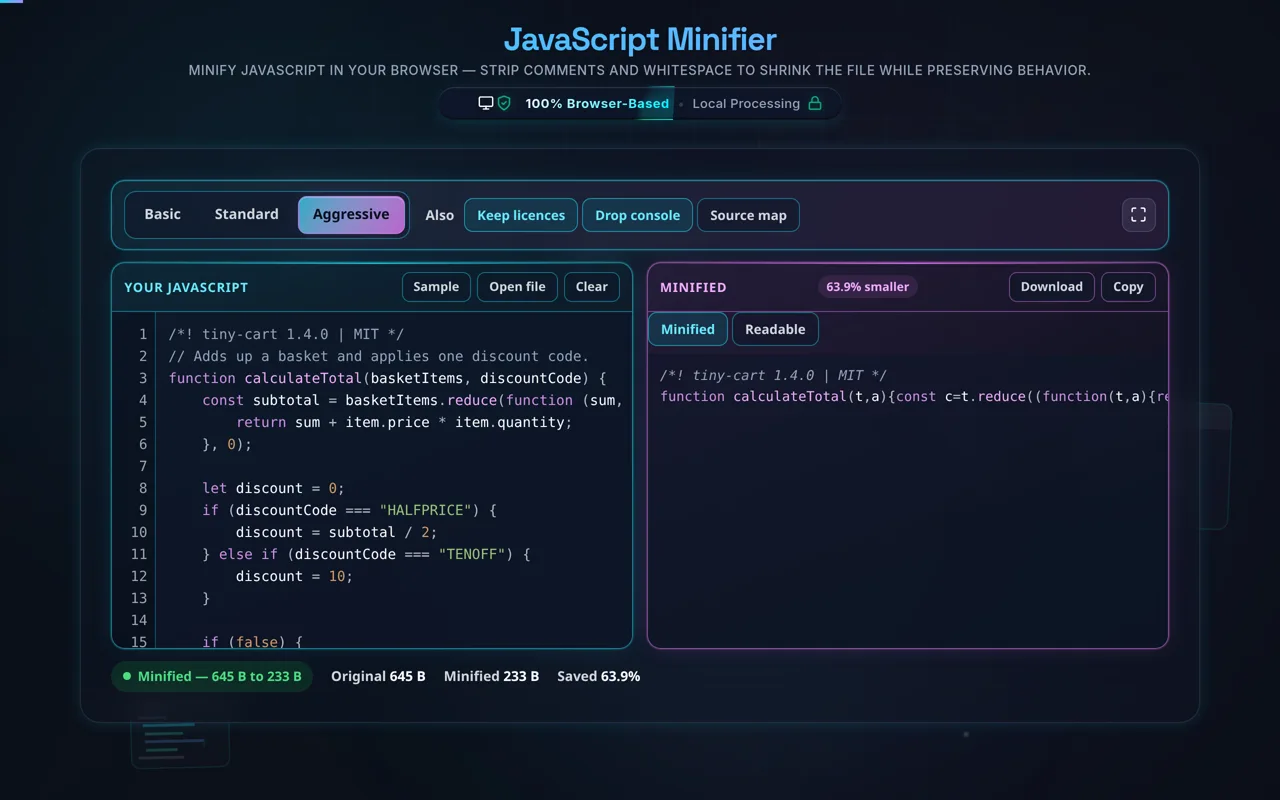Click the 100% Browser-Based label
This screenshot has height=800, width=1280.
(x=597, y=104)
